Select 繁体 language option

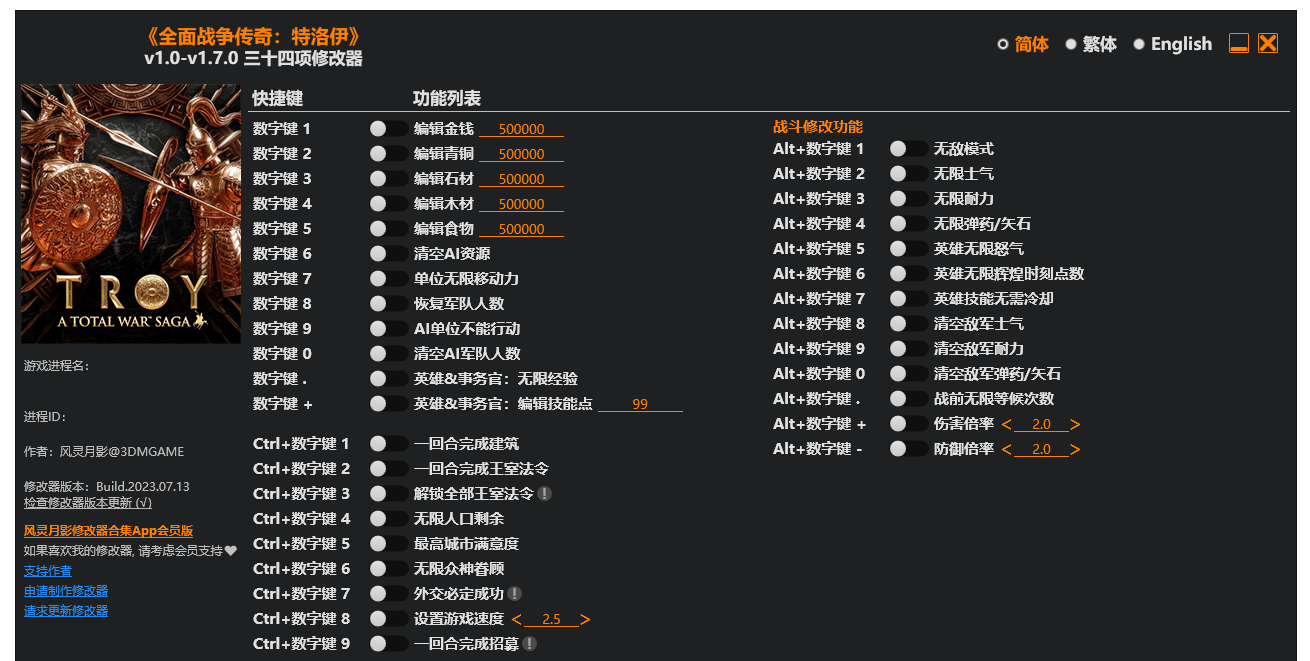point(1091,44)
